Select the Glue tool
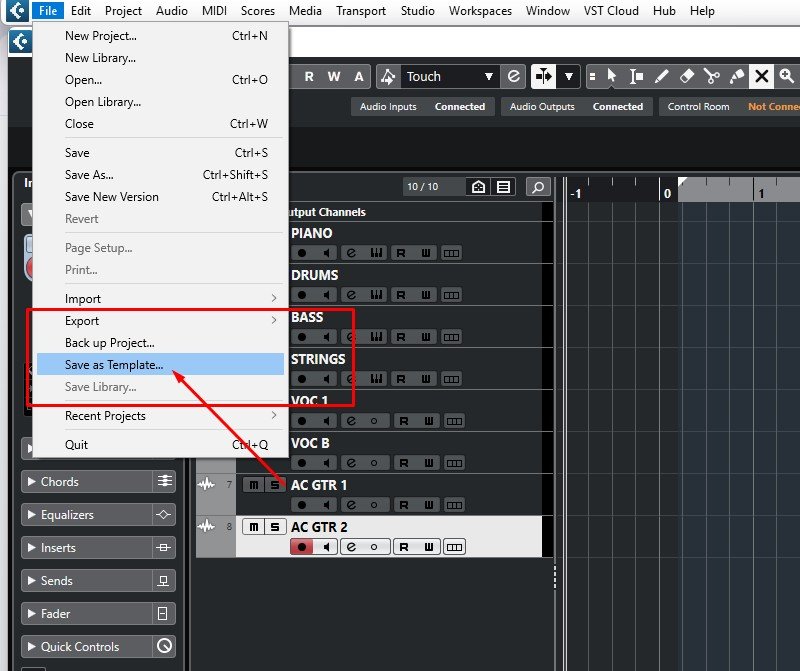The height and width of the screenshot is (671, 800). pos(736,77)
